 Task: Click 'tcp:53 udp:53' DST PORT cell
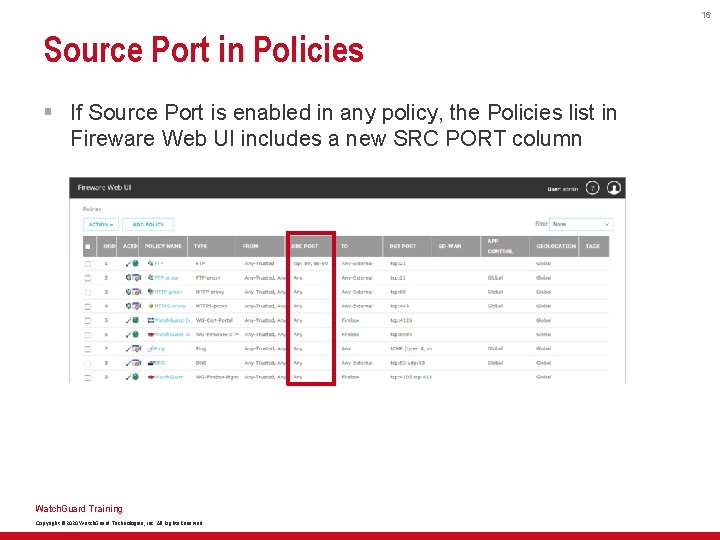point(407,363)
